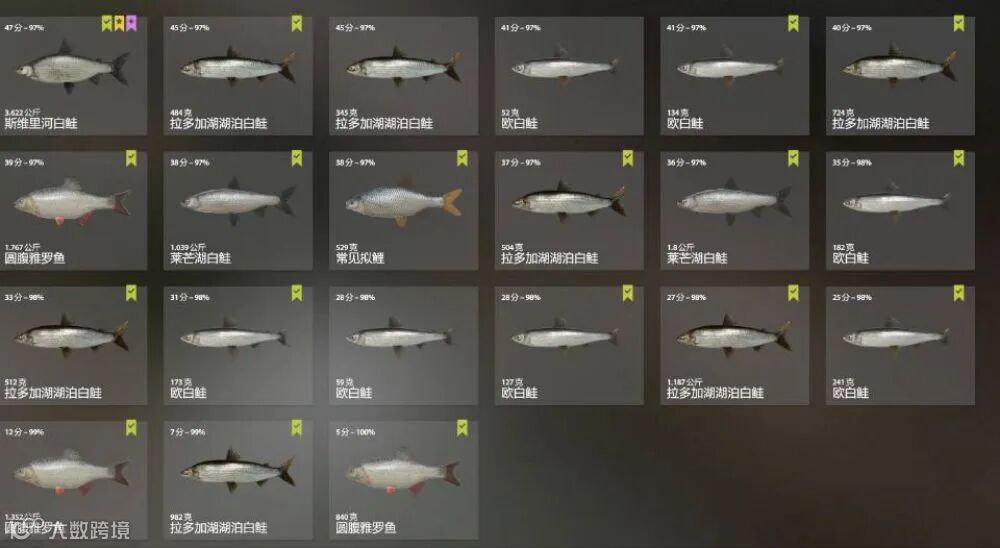Click green check ribbon on 484克 拉多加湖湖泊白鲑
The width and height of the screenshot is (1000, 548).
click(x=297, y=24)
